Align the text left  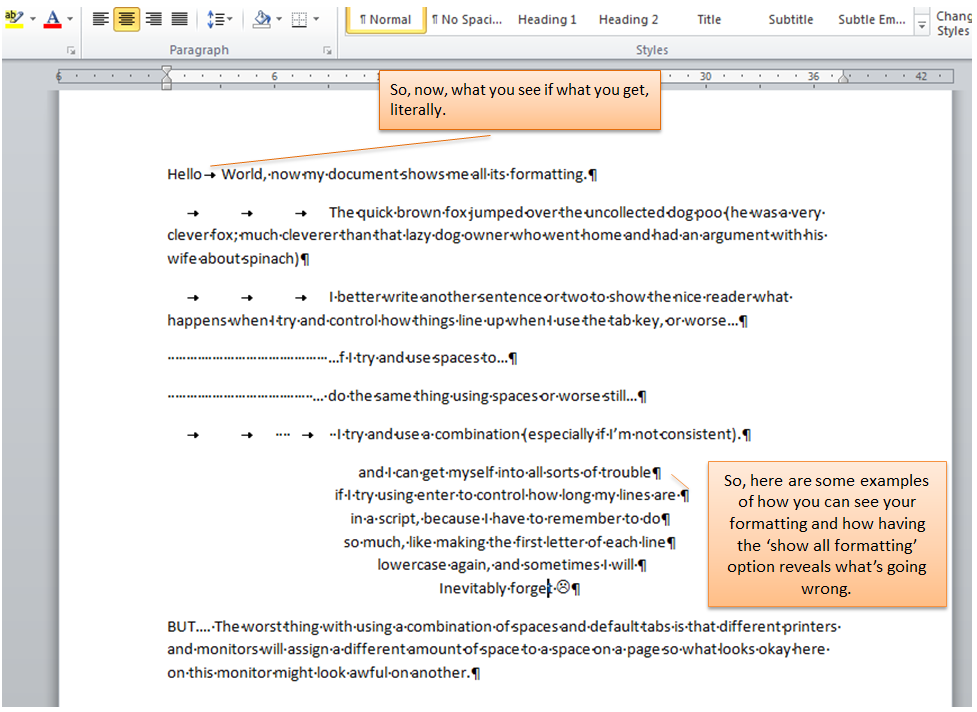[100, 18]
